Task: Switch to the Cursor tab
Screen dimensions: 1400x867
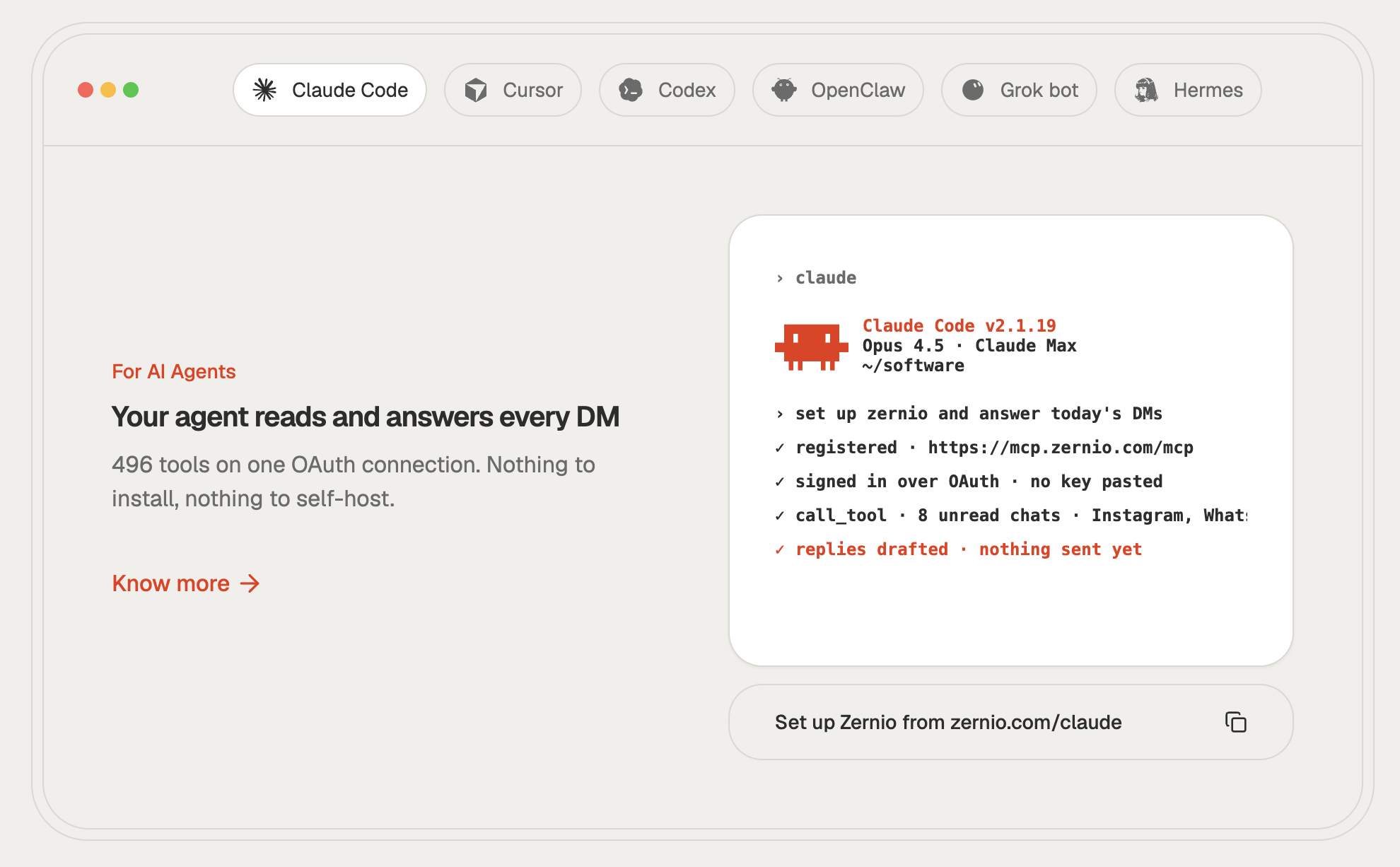Action: [x=513, y=90]
